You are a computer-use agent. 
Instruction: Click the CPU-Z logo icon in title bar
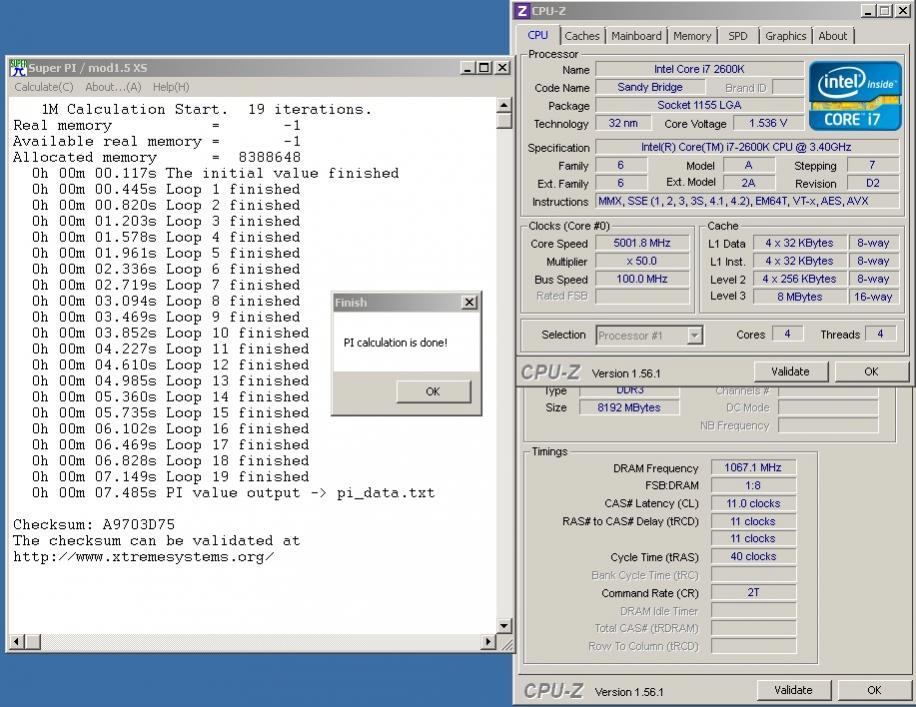(x=522, y=11)
